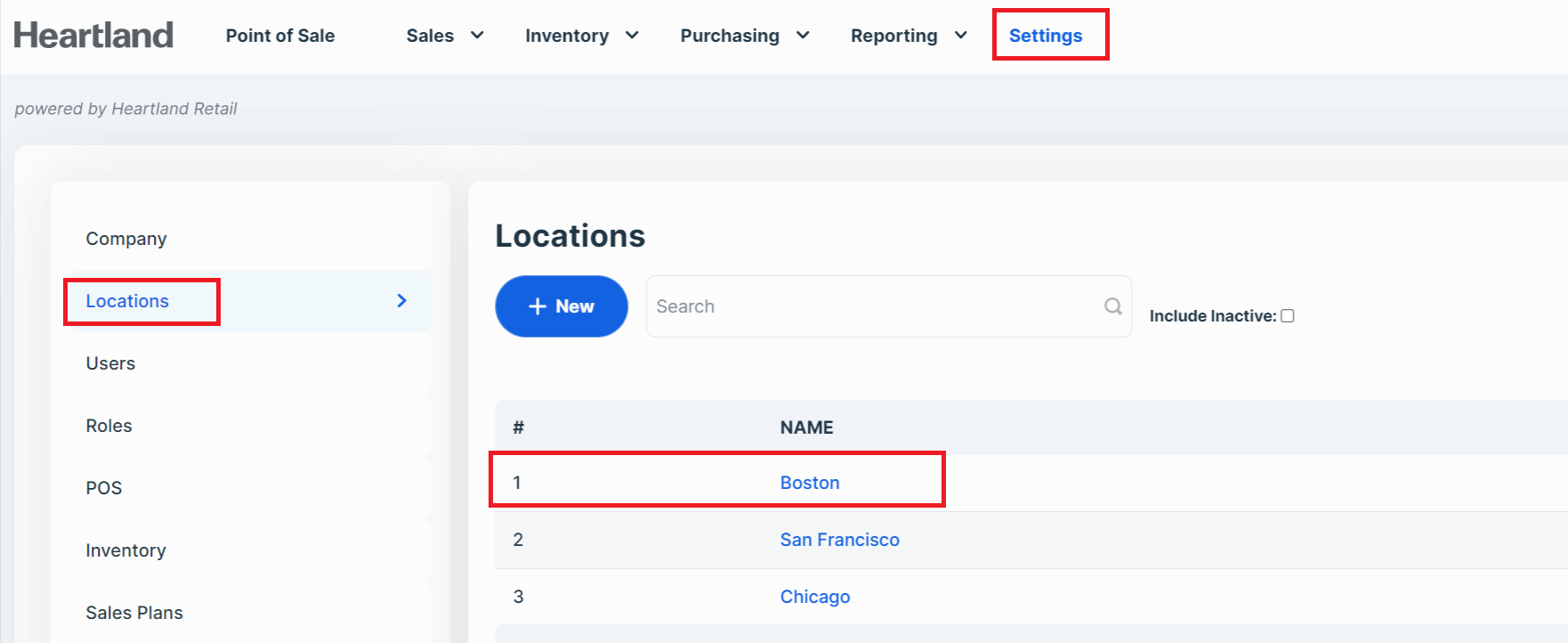Open the Boston location
Image resolution: width=1568 pixels, height=643 pixels.
[x=810, y=483]
